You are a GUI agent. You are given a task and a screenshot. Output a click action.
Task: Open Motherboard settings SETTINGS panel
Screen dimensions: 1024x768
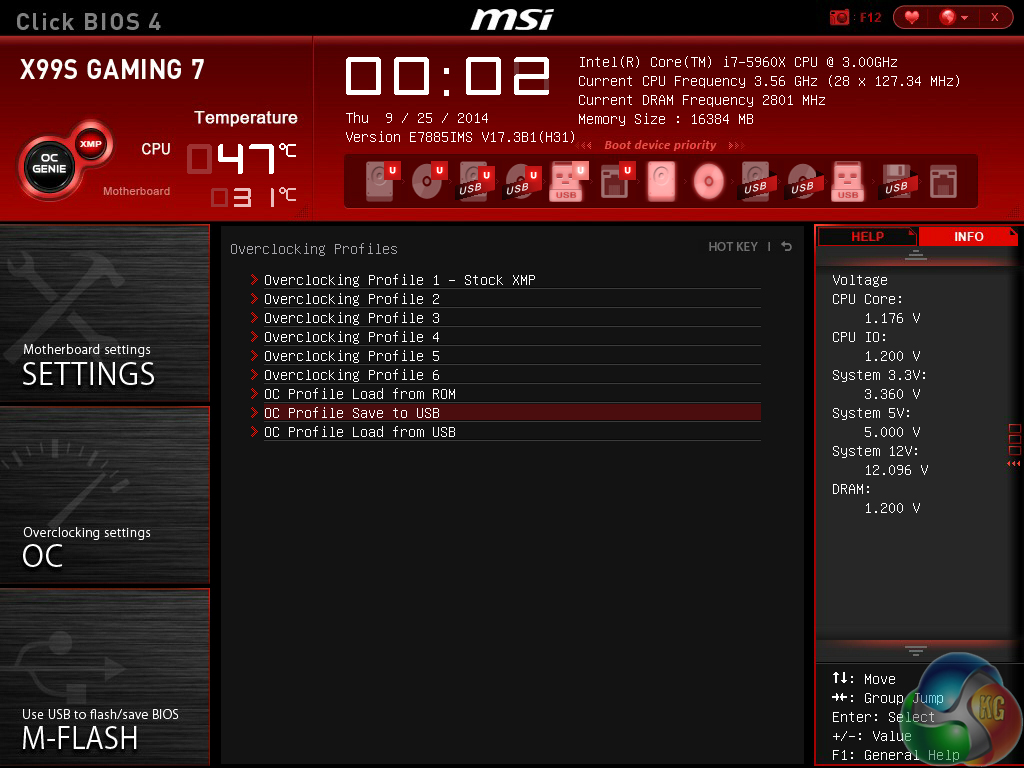pyautogui.click(x=104, y=312)
